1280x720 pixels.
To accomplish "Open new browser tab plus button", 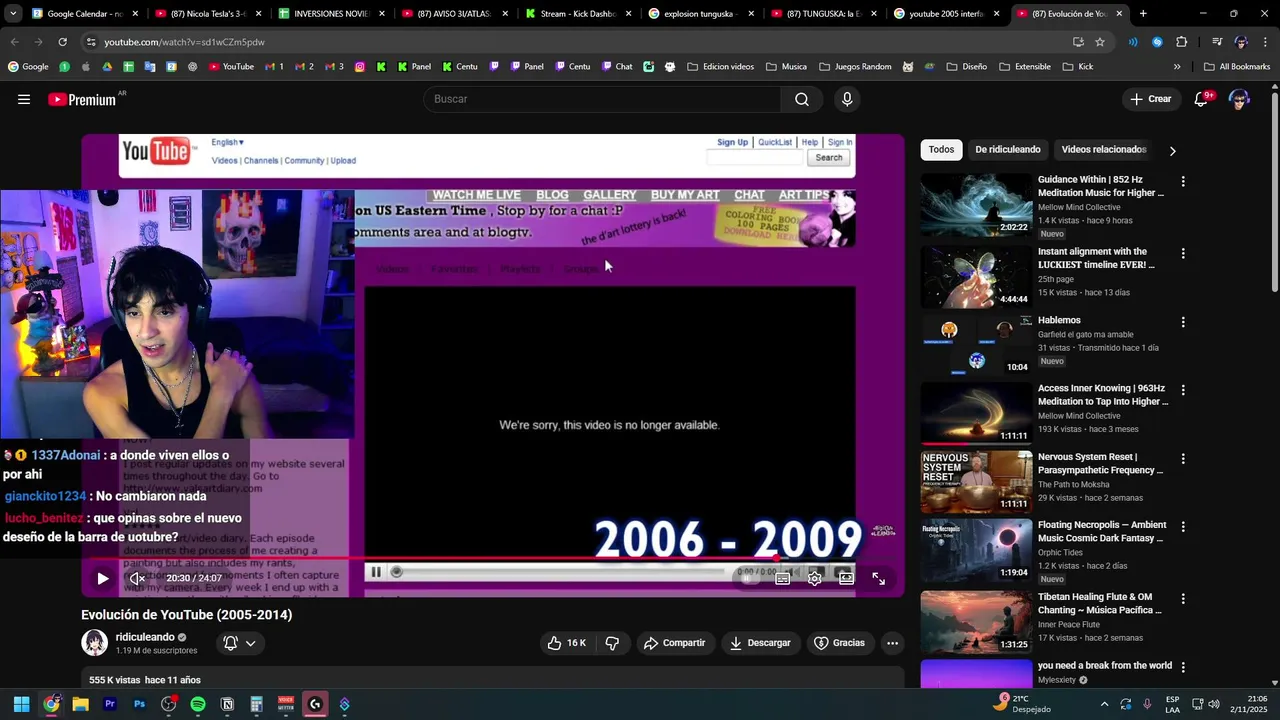I will (1143, 14).
